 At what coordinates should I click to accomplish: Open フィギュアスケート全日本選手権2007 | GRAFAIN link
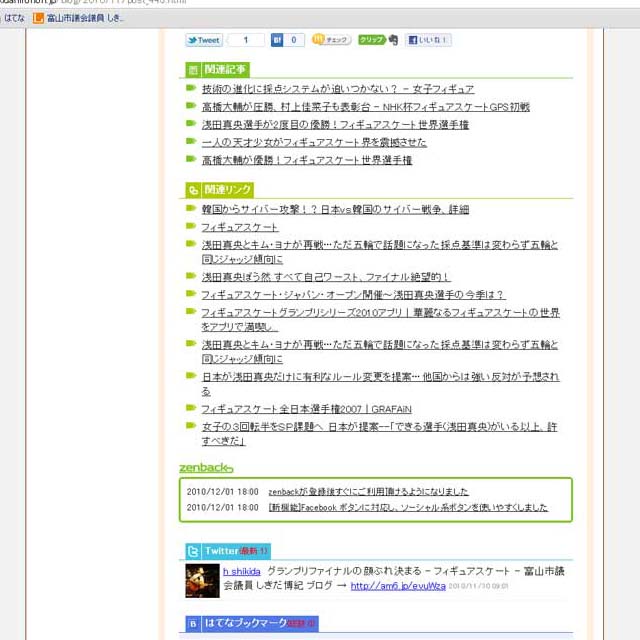point(306,409)
